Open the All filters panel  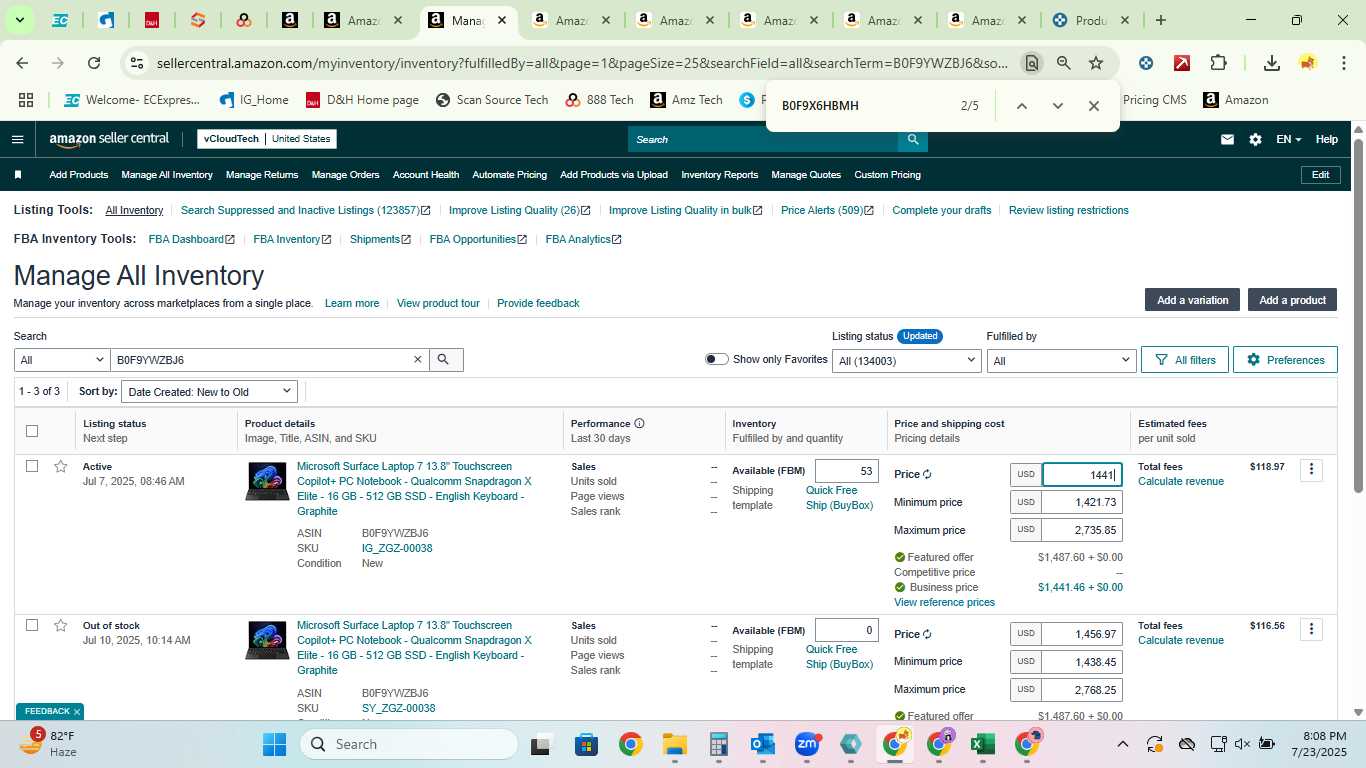coord(1185,360)
